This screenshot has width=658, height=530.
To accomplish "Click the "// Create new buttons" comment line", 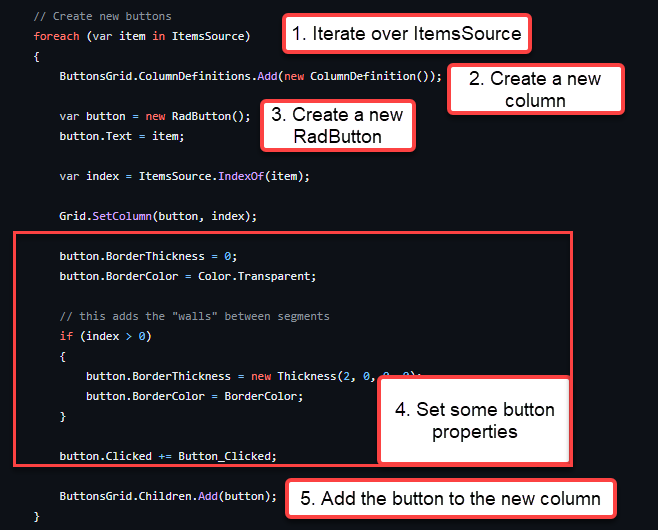I will click(102, 16).
